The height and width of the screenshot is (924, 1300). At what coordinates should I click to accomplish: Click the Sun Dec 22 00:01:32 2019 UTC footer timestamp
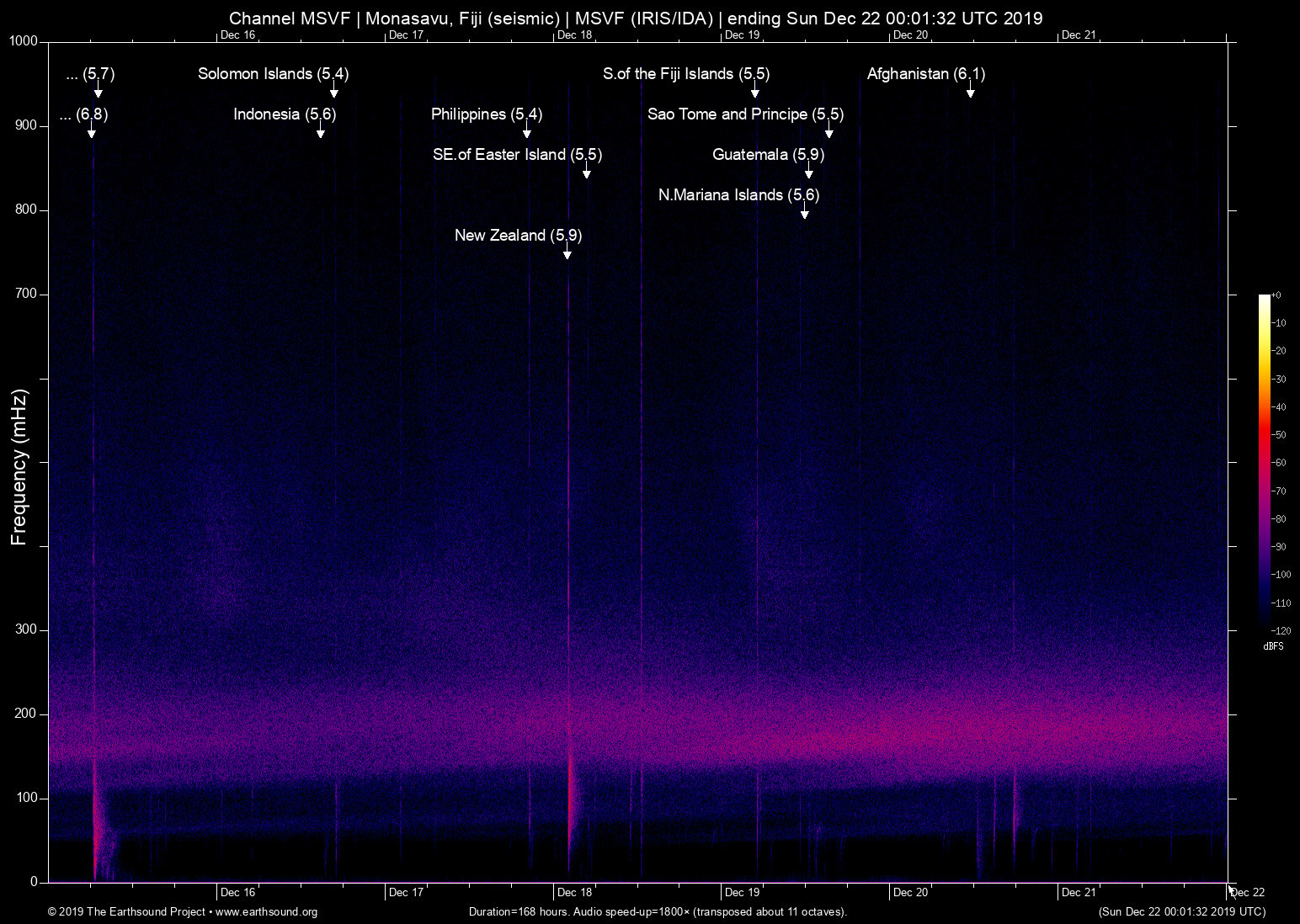tap(1182, 911)
